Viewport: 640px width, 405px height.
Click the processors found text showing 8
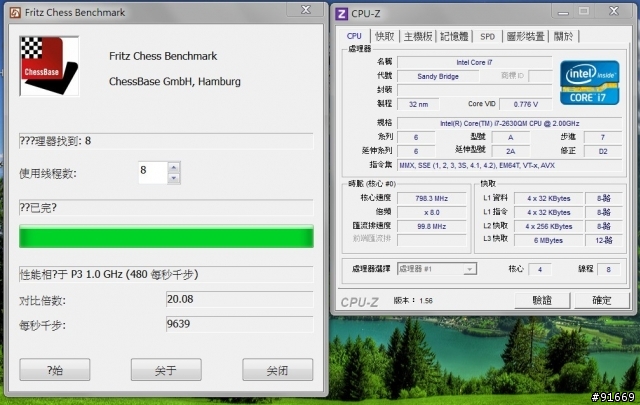coord(166,141)
